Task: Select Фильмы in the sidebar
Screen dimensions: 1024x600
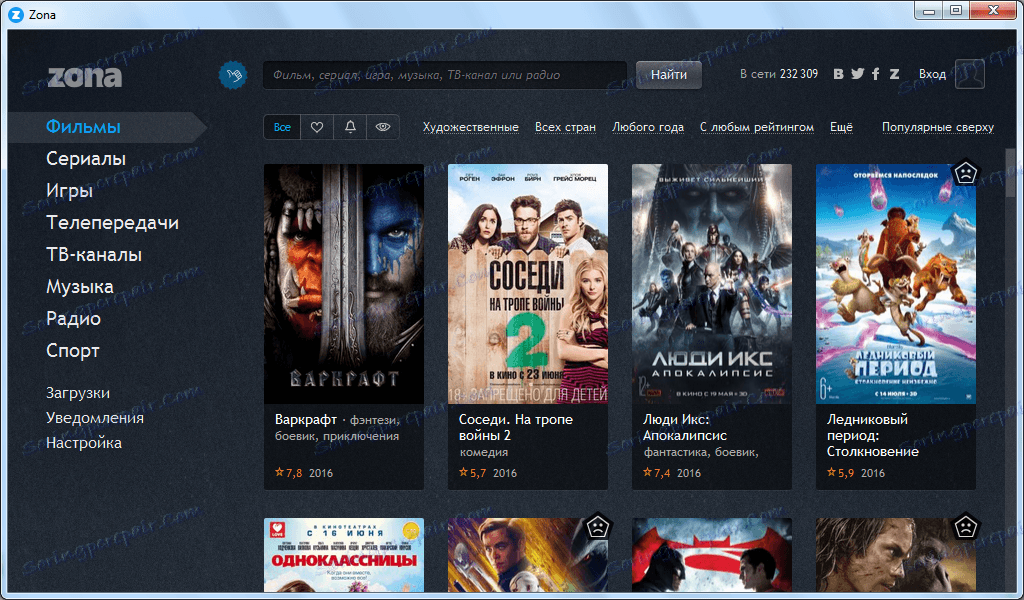Action: click(x=84, y=127)
